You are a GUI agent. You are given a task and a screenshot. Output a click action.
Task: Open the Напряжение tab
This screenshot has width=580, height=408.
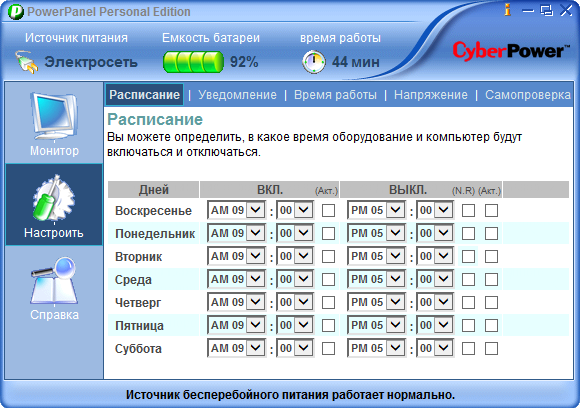431,95
